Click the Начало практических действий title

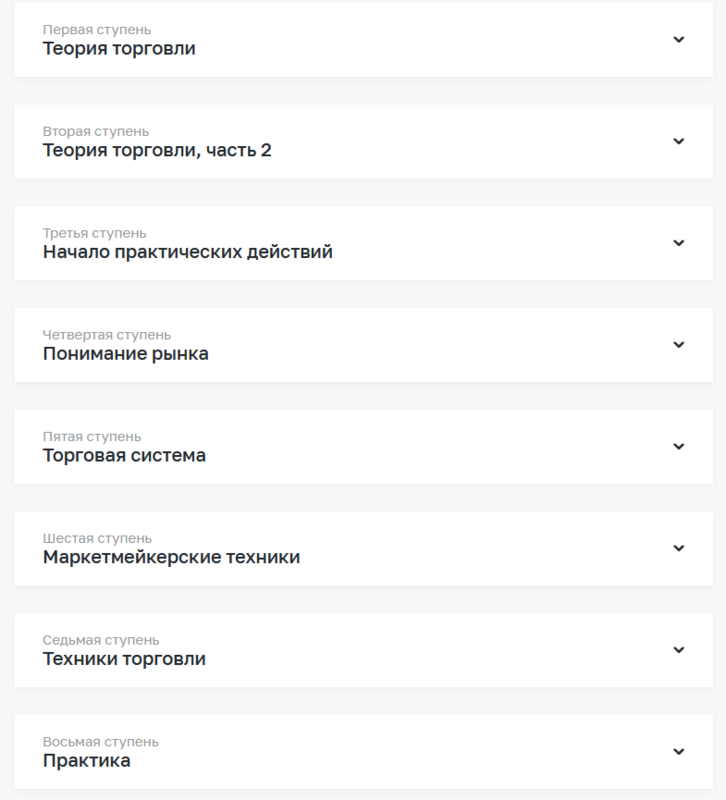(x=188, y=252)
